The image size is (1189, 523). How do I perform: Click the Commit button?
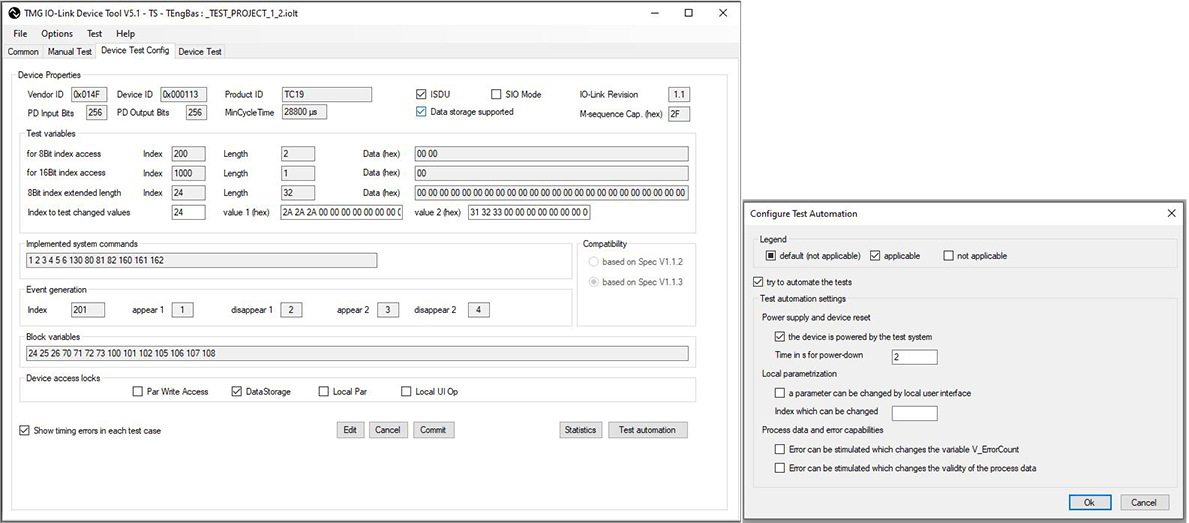pyautogui.click(x=433, y=430)
